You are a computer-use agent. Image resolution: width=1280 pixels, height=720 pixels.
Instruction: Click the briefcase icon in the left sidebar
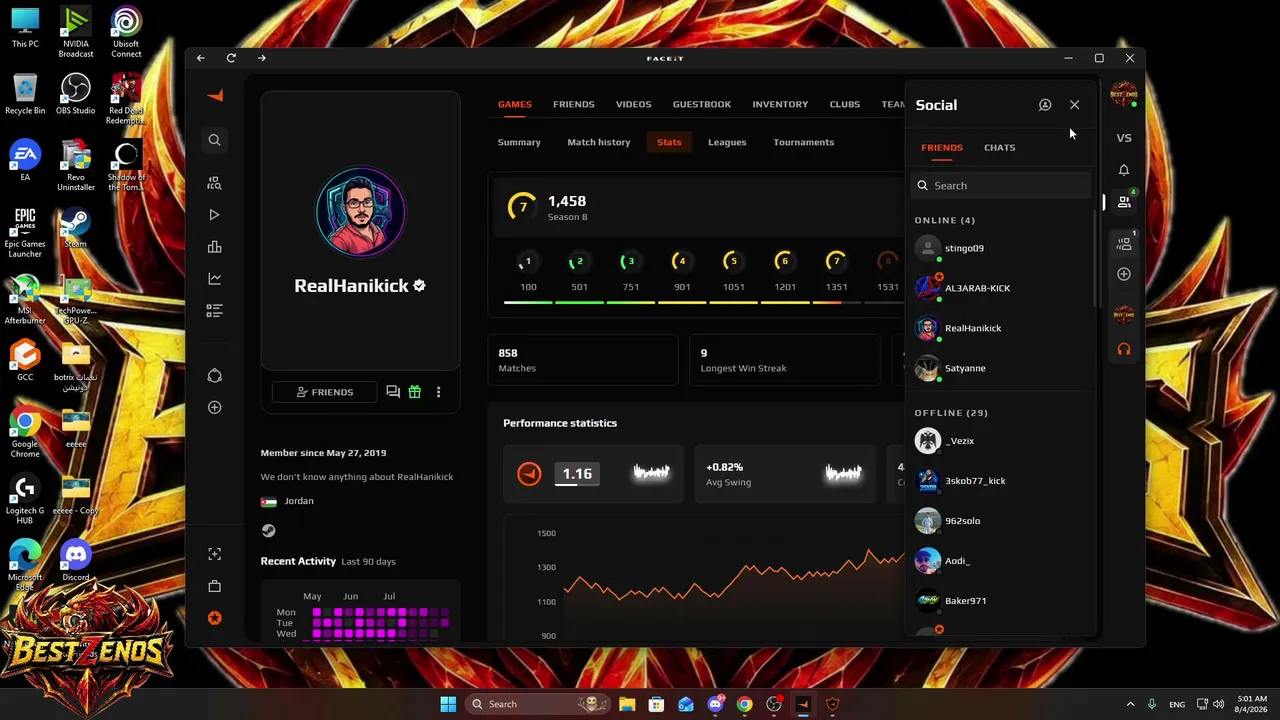tap(214, 586)
